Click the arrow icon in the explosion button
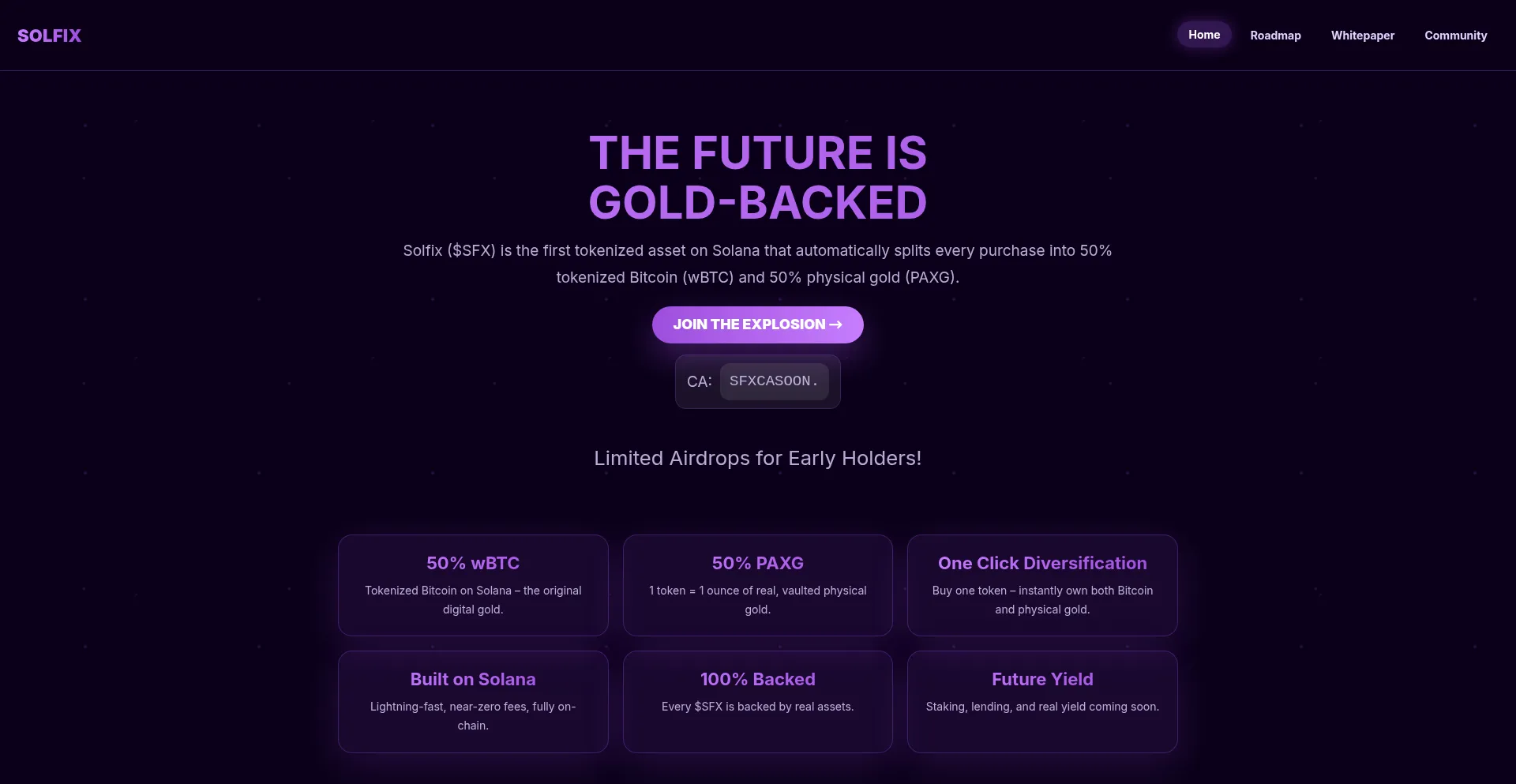Image resolution: width=1516 pixels, height=784 pixels. click(835, 324)
